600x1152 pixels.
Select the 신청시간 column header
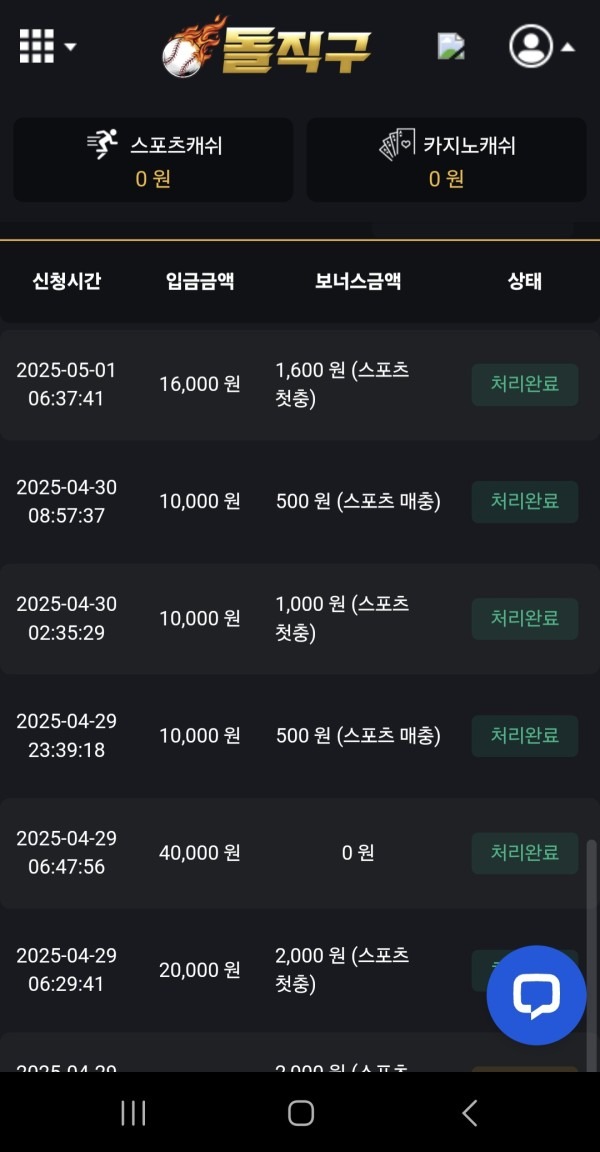[66, 282]
